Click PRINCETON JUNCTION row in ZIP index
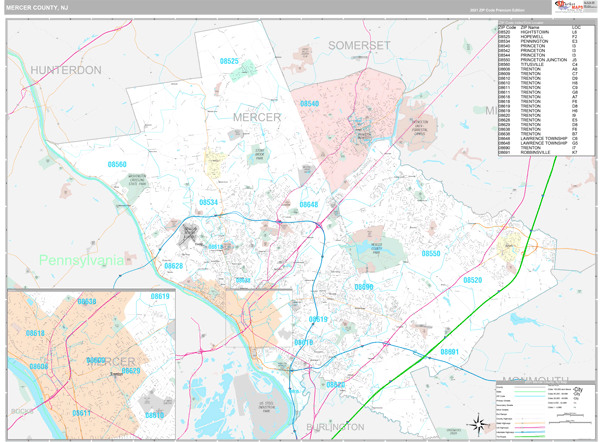The image size is (600, 442). pos(539,60)
